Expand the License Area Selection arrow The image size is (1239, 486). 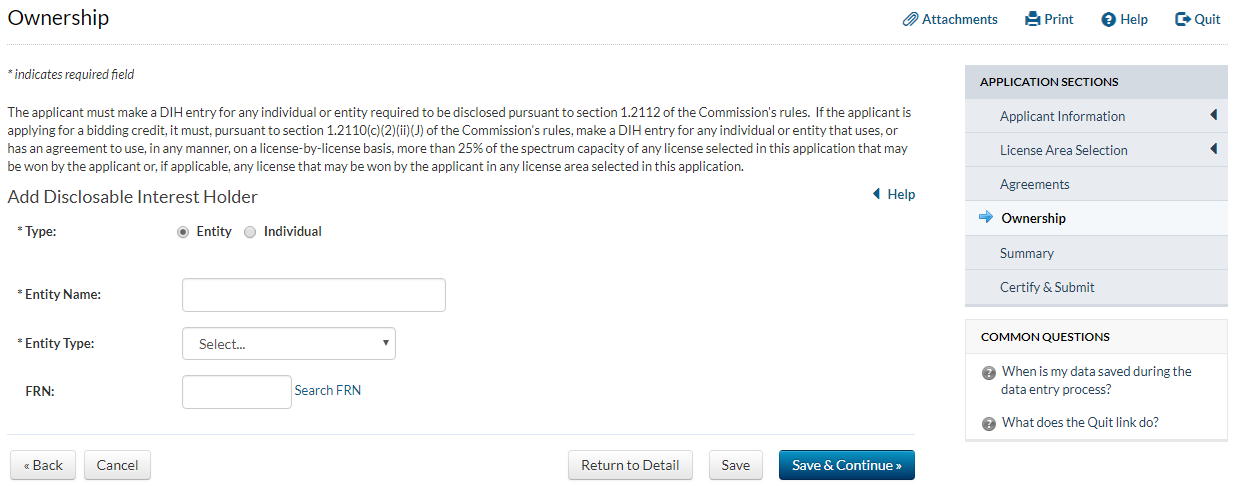pos(1213,150)
